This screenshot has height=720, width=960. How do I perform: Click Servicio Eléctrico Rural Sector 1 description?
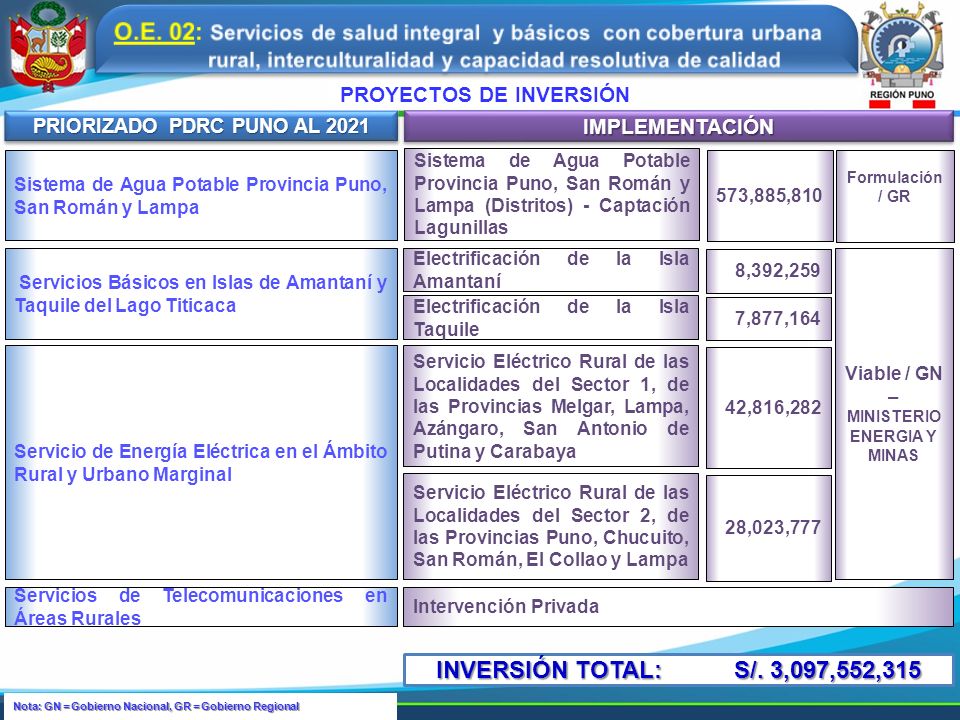click(x=550, y=407)
